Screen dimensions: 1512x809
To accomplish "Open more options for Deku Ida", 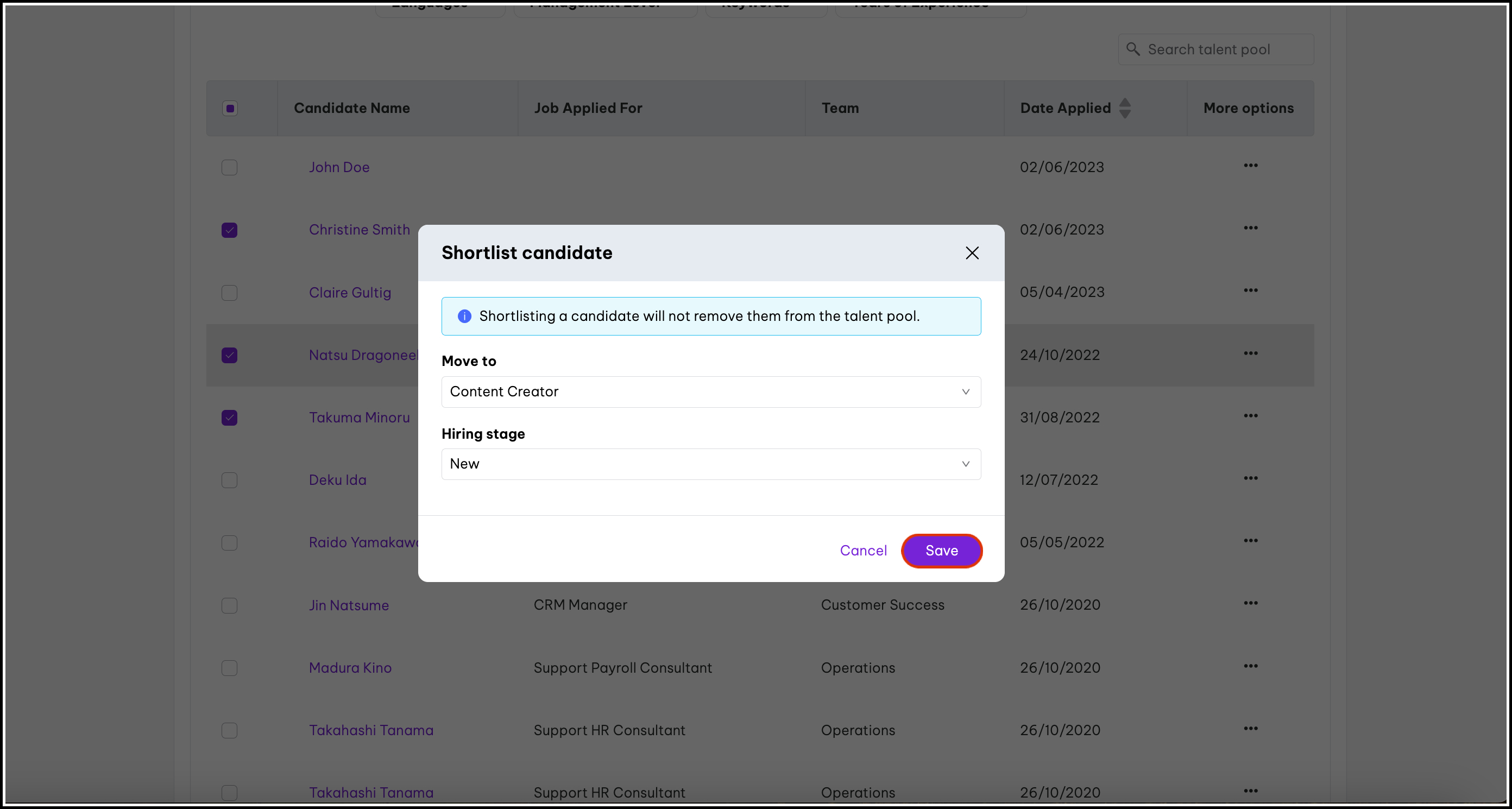I will click(x=1250, y=478).
